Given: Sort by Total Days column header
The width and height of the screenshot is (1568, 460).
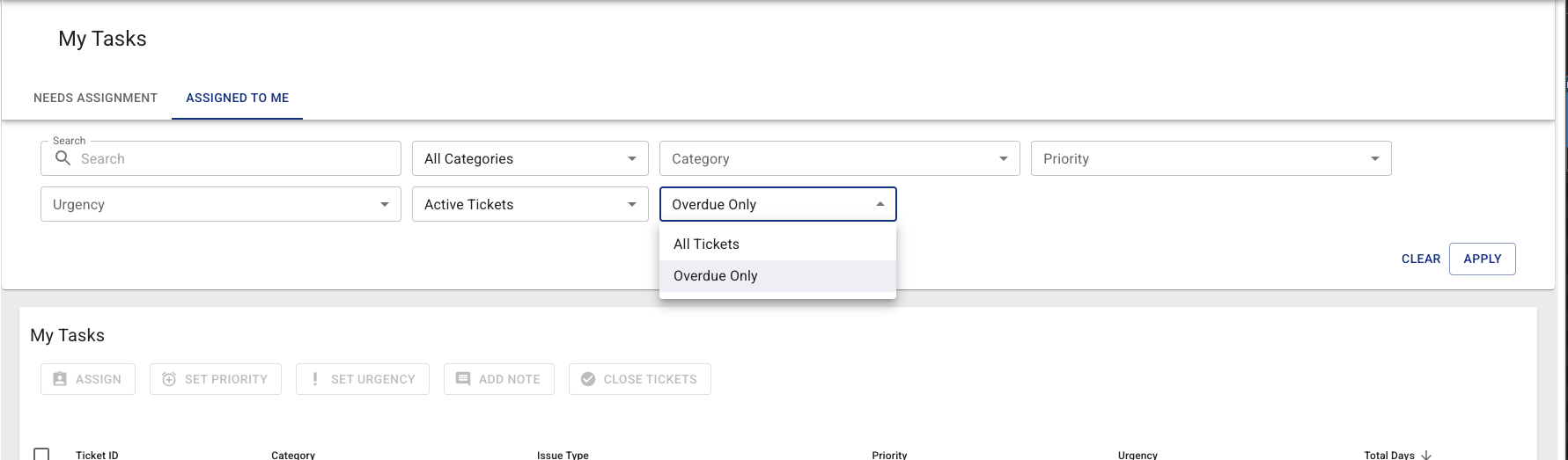Looking at the screenshot, I should pyautogui.click(x=1389, y=455).
